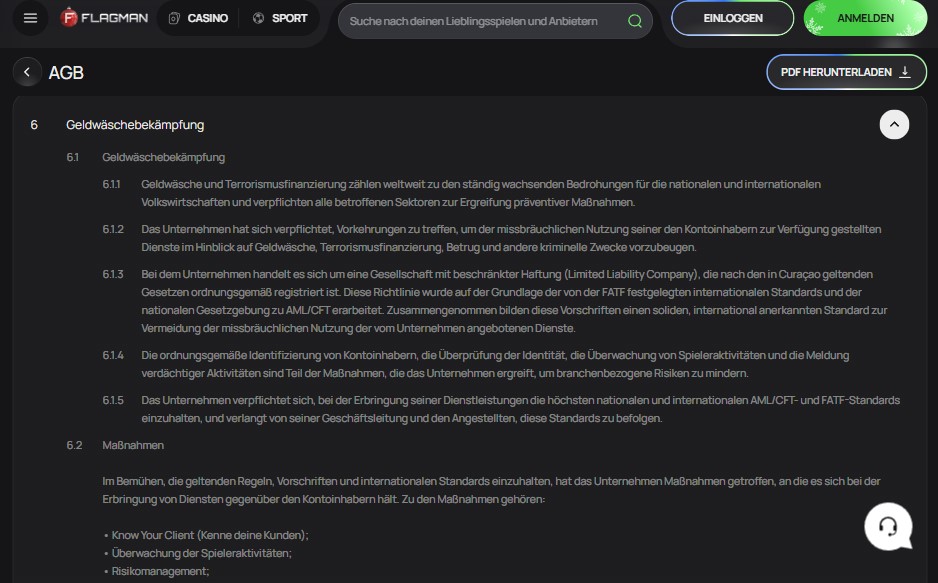This screenshot has height=583, width=938.
Task: Click the Know Your Client bullet item
Action: (x=210, y=535)
